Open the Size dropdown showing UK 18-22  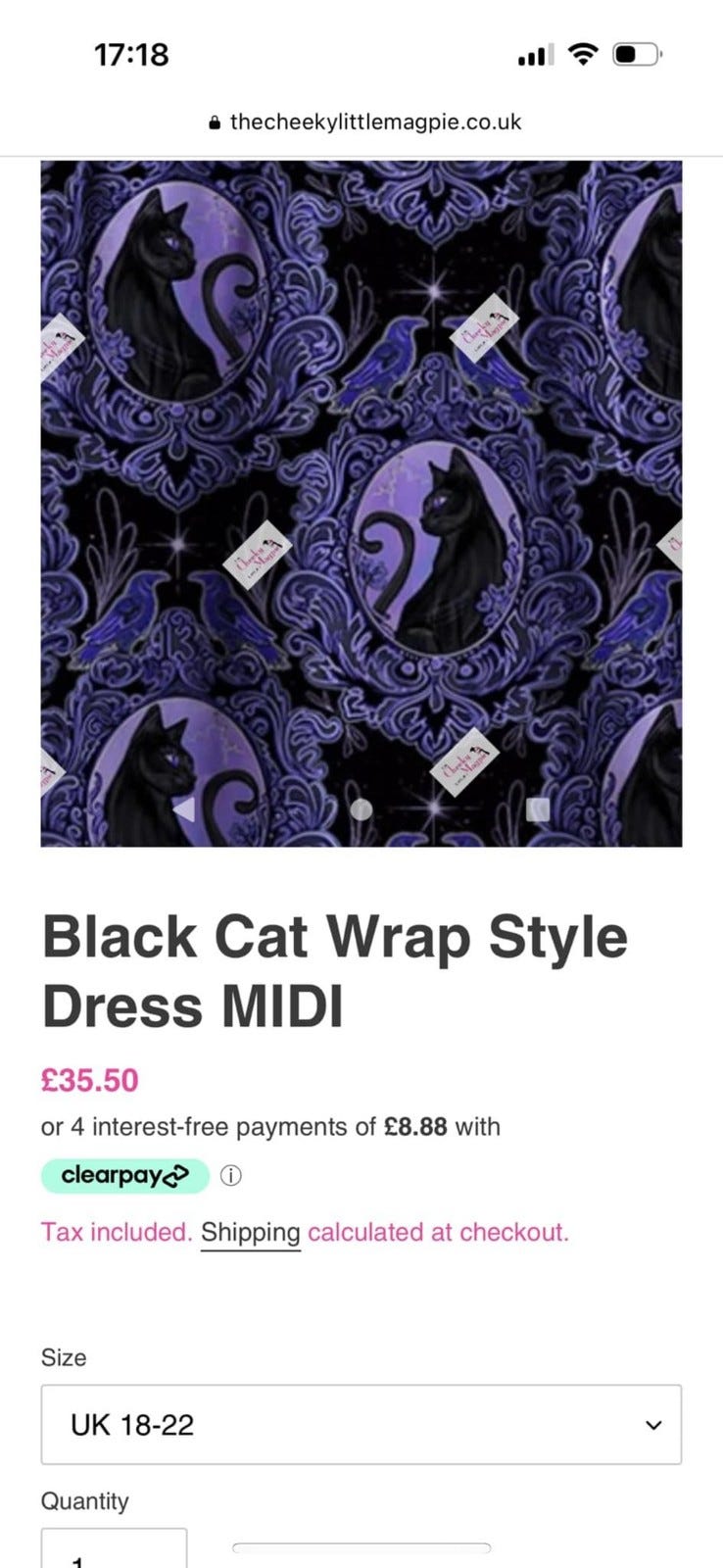point(361,1425)
